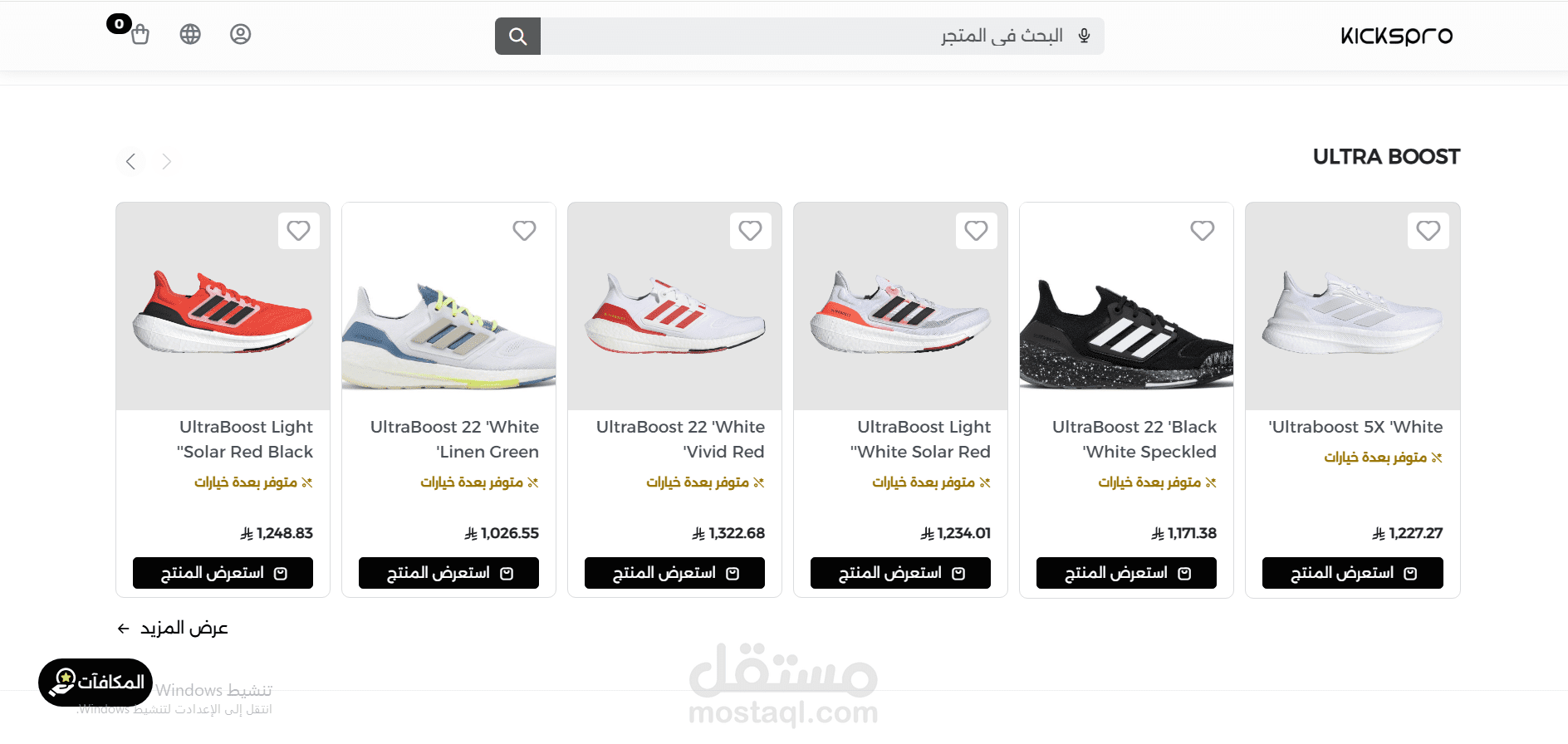Add Ultraboost 5X White to wishlist
This screenshot has height=744, width=1568.
pyautogui.click(x=1428, y=230)
